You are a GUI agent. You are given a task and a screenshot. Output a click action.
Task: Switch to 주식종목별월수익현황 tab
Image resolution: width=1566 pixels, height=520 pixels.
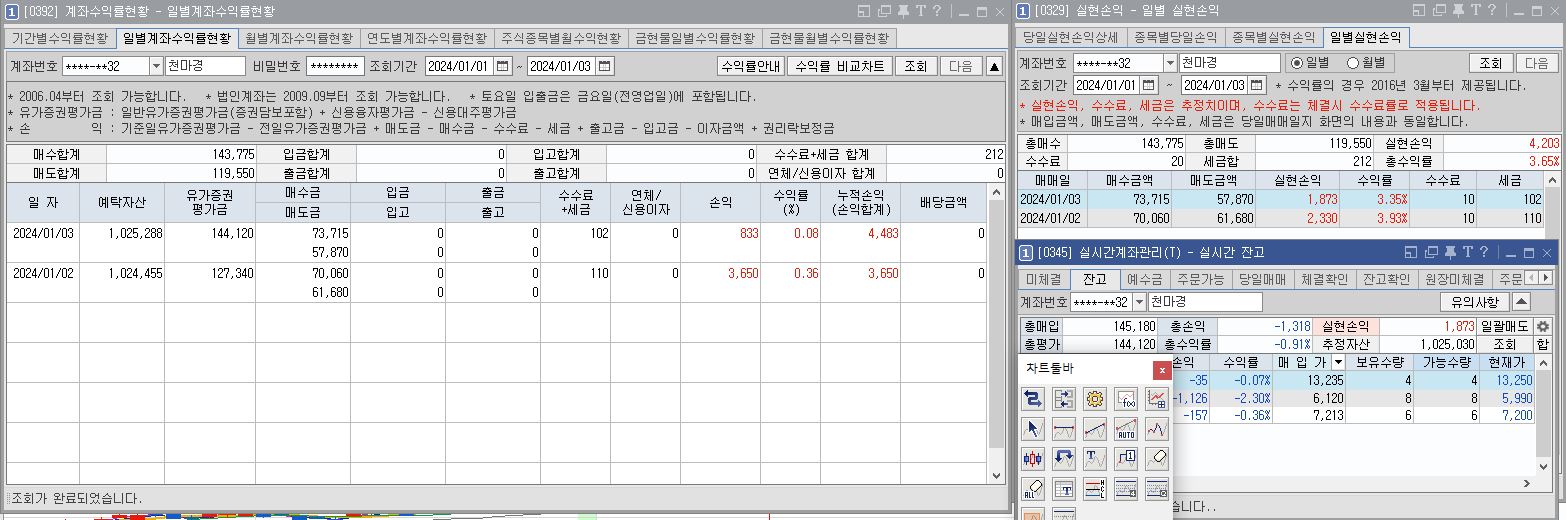pyautogui.click(x=561, y=38)
